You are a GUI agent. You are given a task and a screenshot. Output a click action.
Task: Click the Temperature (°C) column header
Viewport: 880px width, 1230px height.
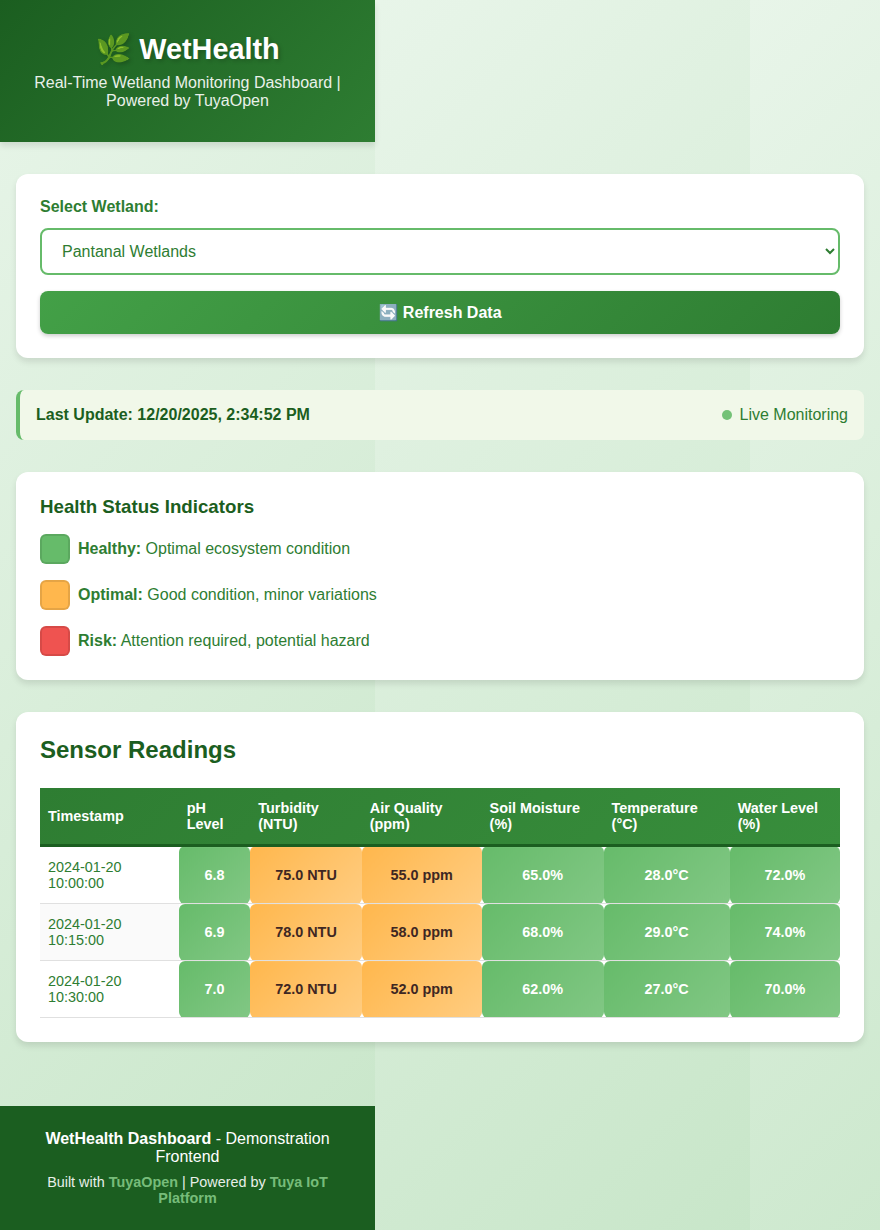(x=667, y=816)
